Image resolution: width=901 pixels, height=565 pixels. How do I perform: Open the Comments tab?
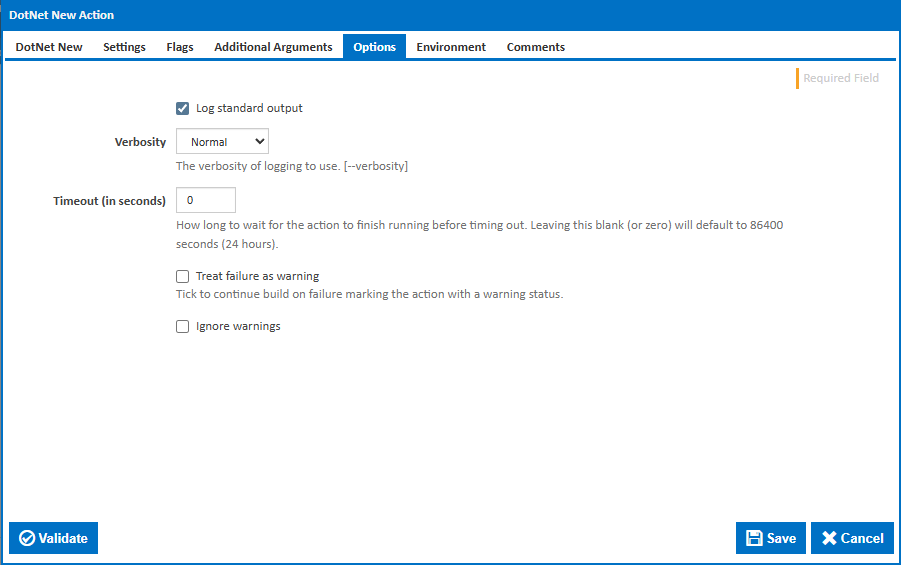click(x=536, y=47)
